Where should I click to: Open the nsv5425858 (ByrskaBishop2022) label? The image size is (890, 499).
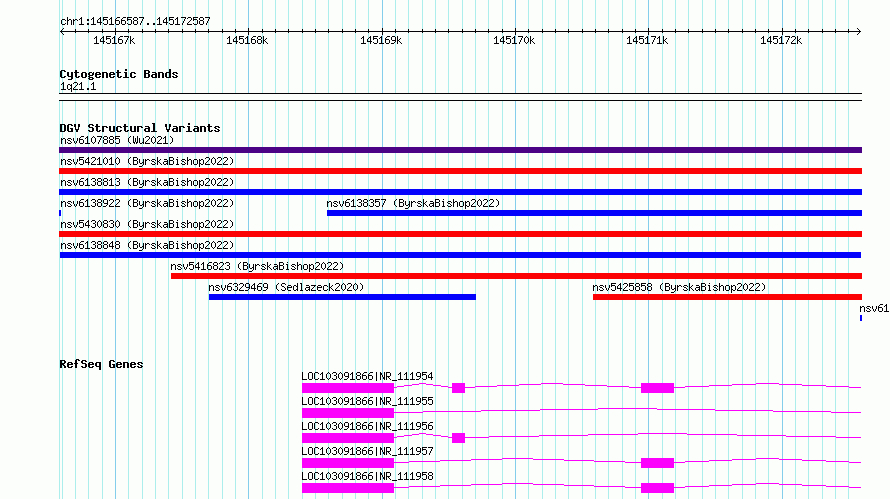(679, 287)
